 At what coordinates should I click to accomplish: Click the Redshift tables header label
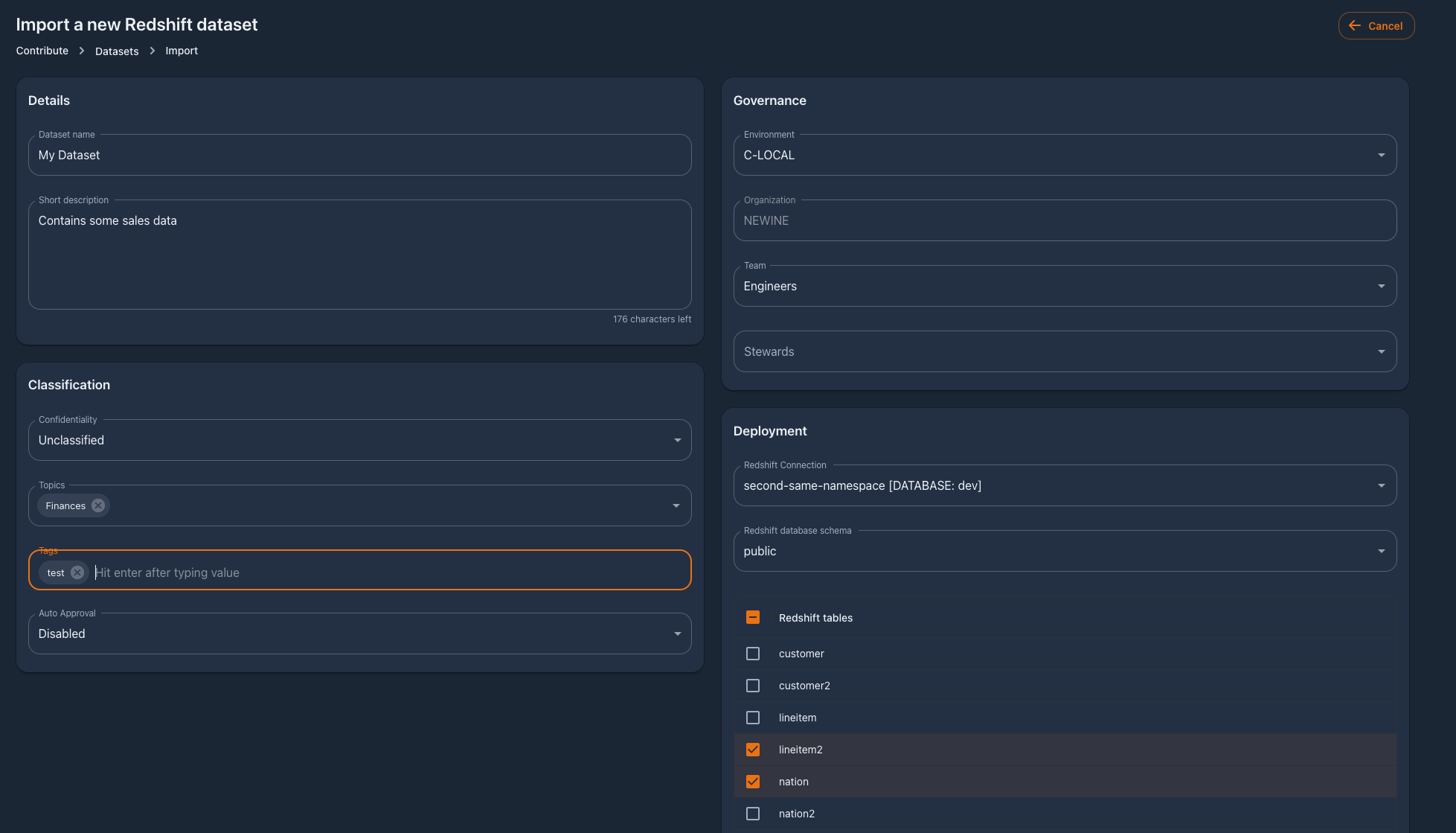pos(815,618)
